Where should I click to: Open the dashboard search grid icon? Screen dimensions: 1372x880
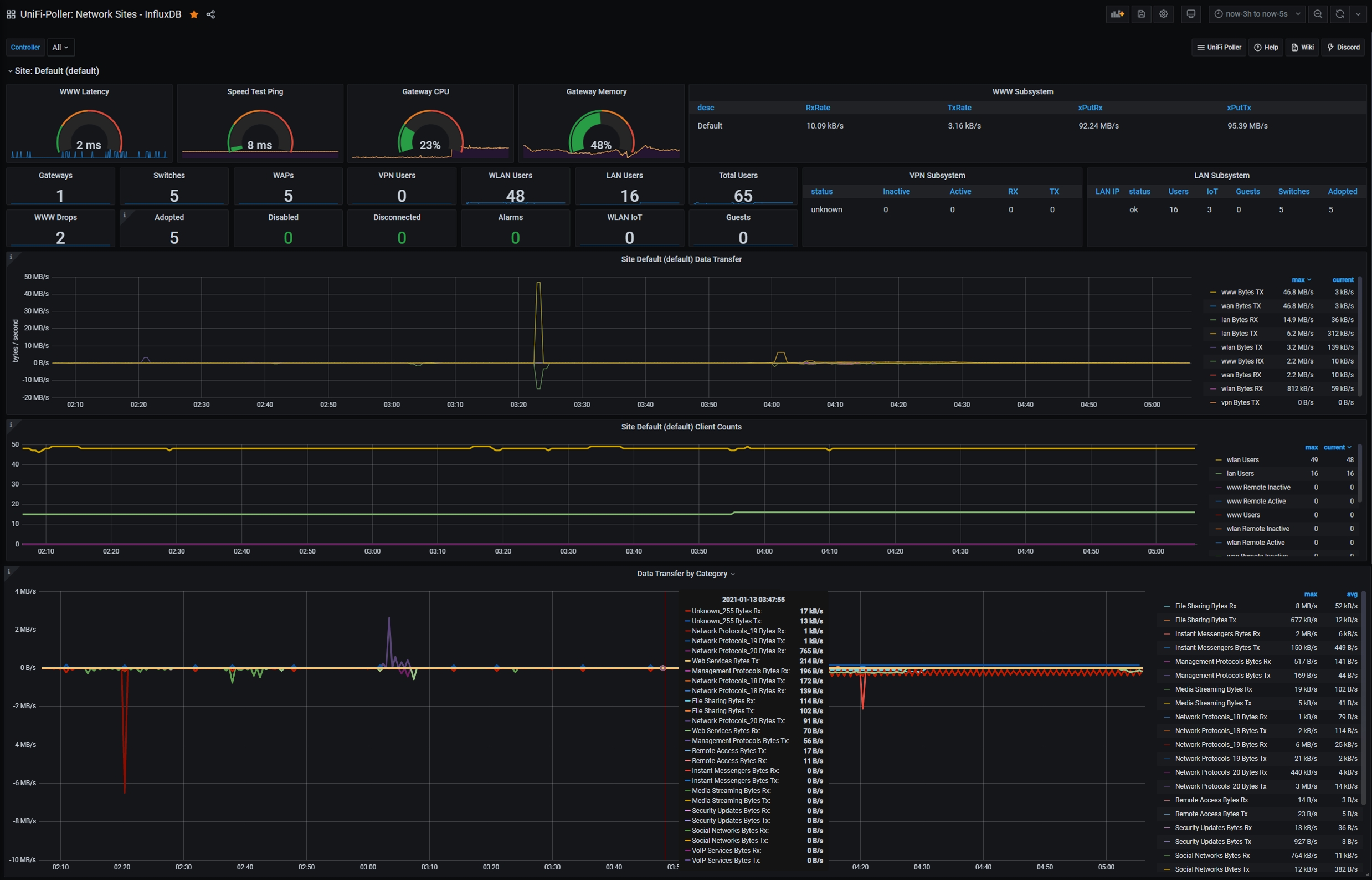pyautogui.click(x=11, y=14)
